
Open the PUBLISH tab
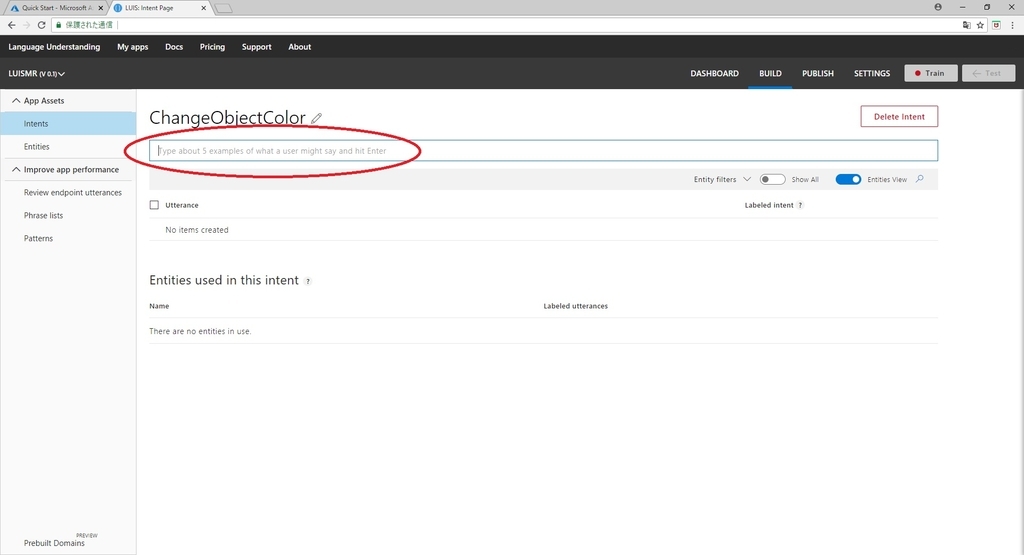click(x=818, y=73)
